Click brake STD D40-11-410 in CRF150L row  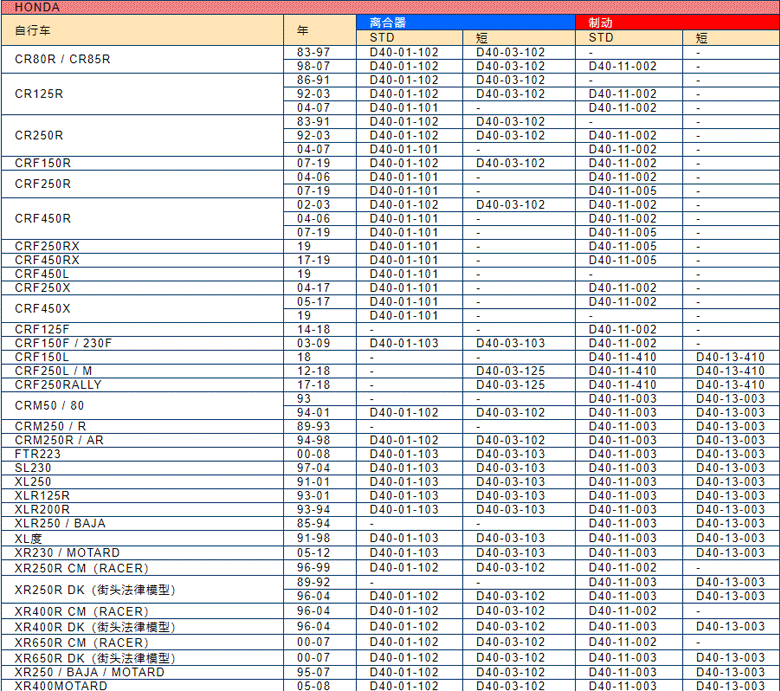tap(622, 357)
